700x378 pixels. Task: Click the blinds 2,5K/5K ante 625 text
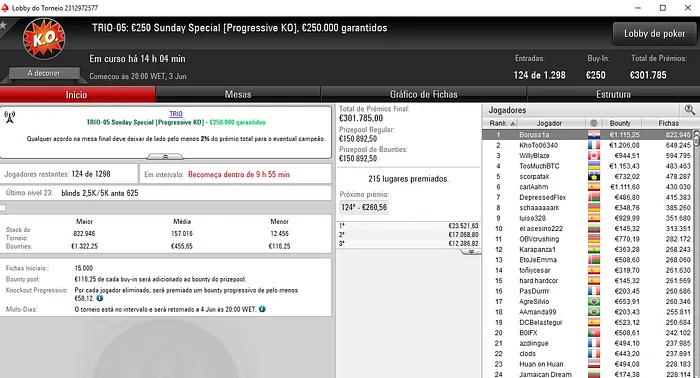[x=100, y=193]
